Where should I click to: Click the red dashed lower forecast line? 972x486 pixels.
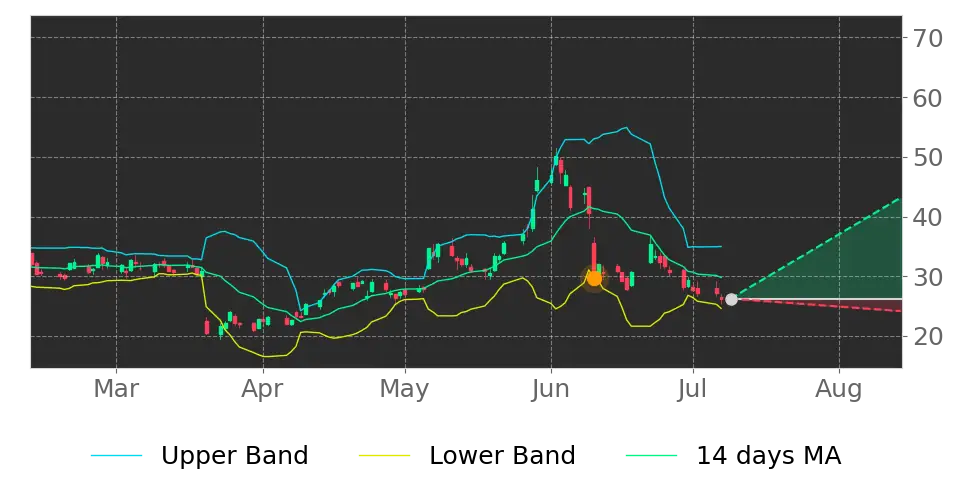pyautogui.click(x=818, y=305)
